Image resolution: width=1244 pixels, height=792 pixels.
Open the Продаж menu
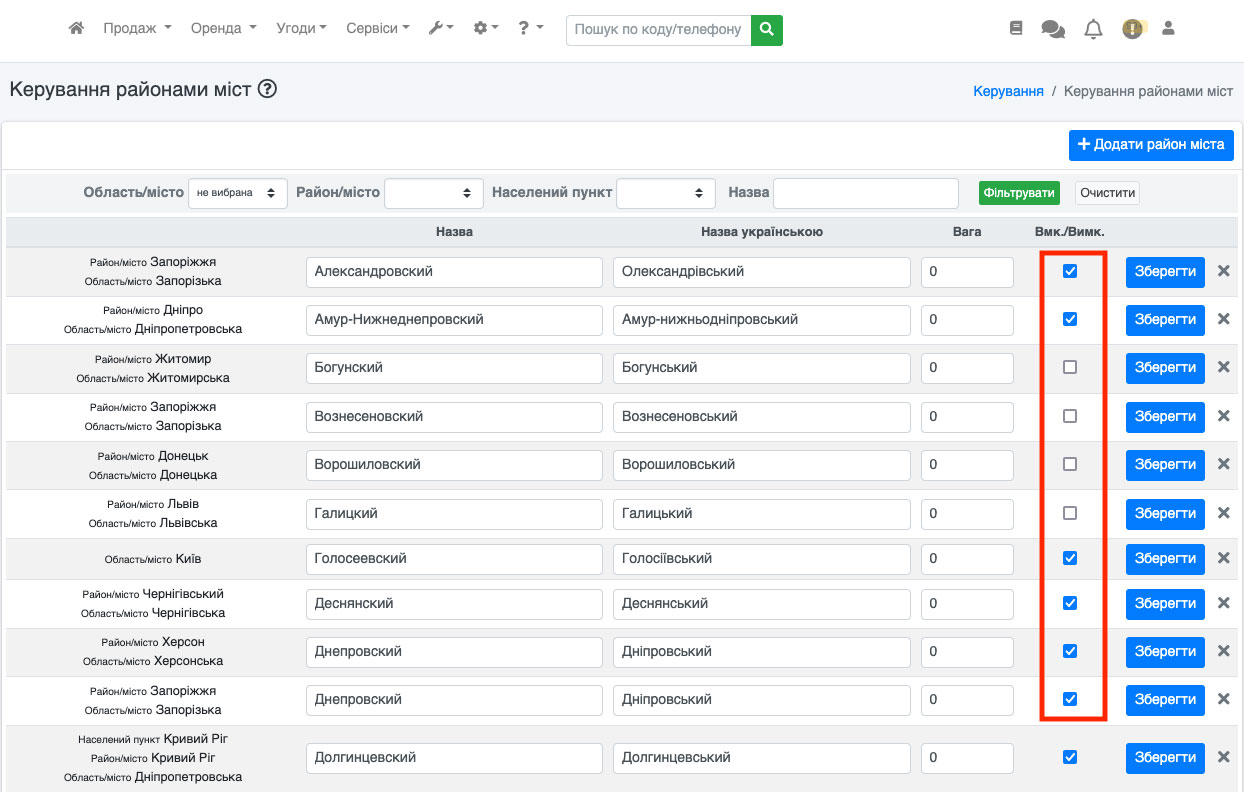[x=137, y=29]
